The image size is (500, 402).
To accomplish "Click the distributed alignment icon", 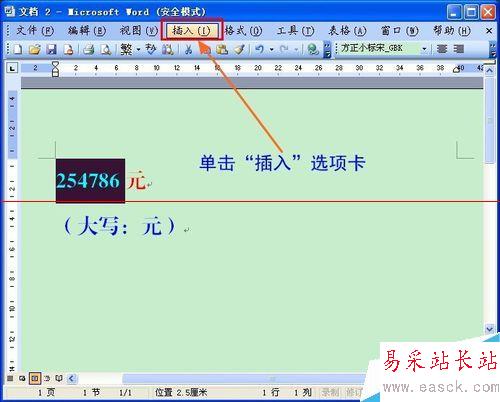I will coord(459,49).
